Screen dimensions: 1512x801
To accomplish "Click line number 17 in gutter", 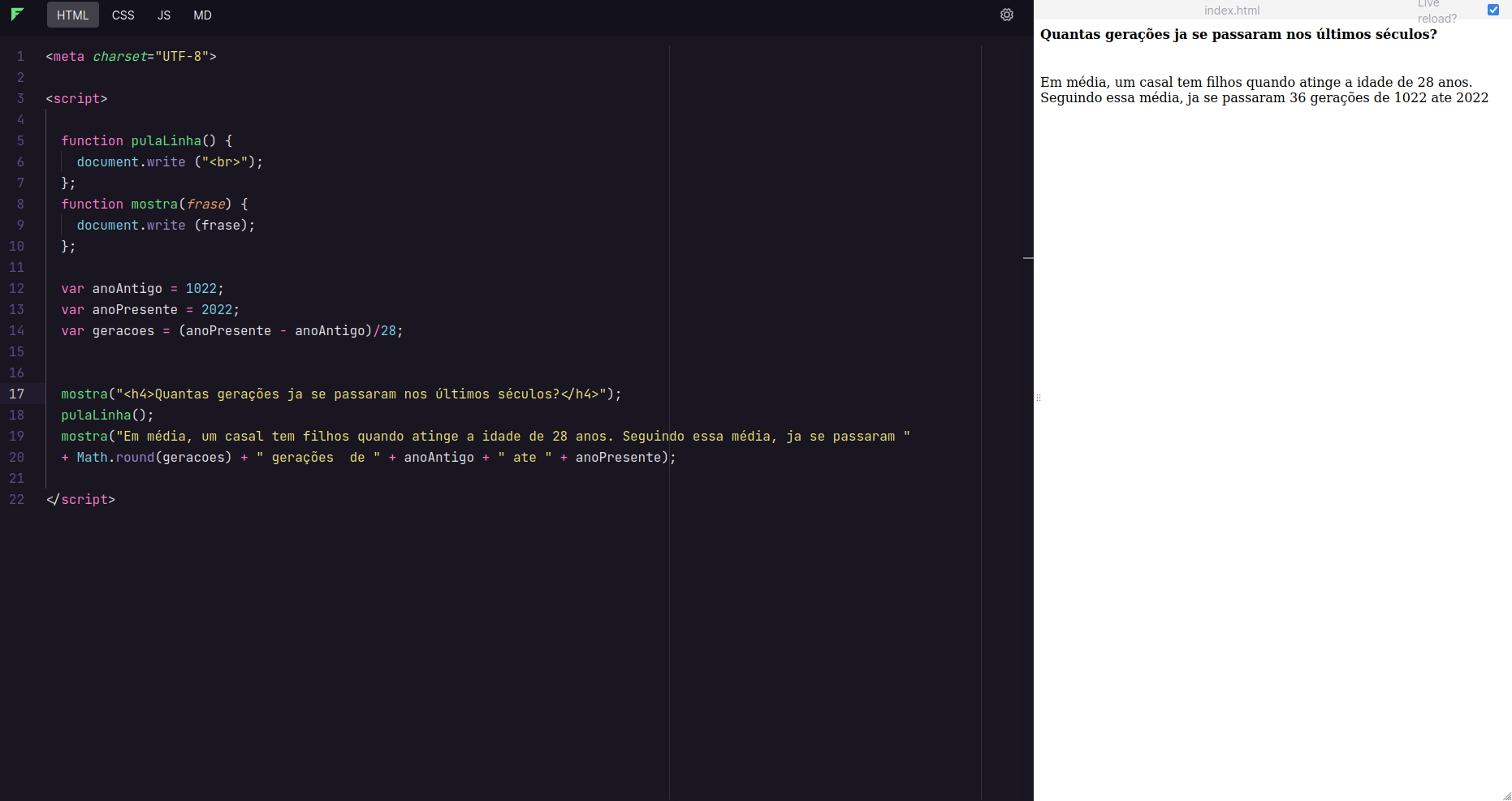I will coord(17,394).
